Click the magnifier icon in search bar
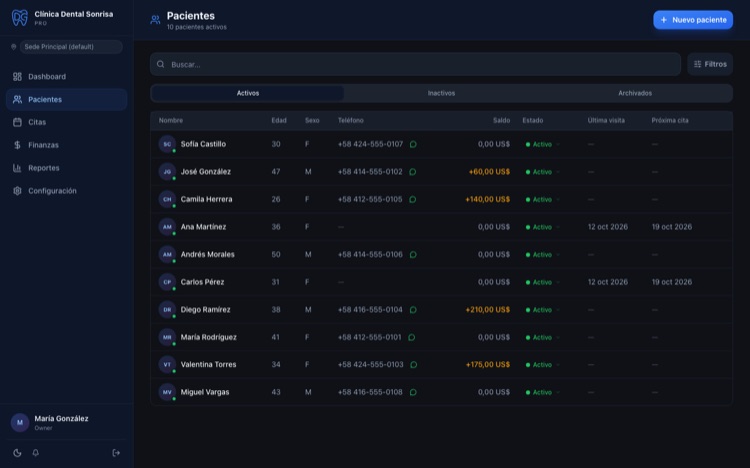This screenshot has width=750, height=468. tap(161, 64)
